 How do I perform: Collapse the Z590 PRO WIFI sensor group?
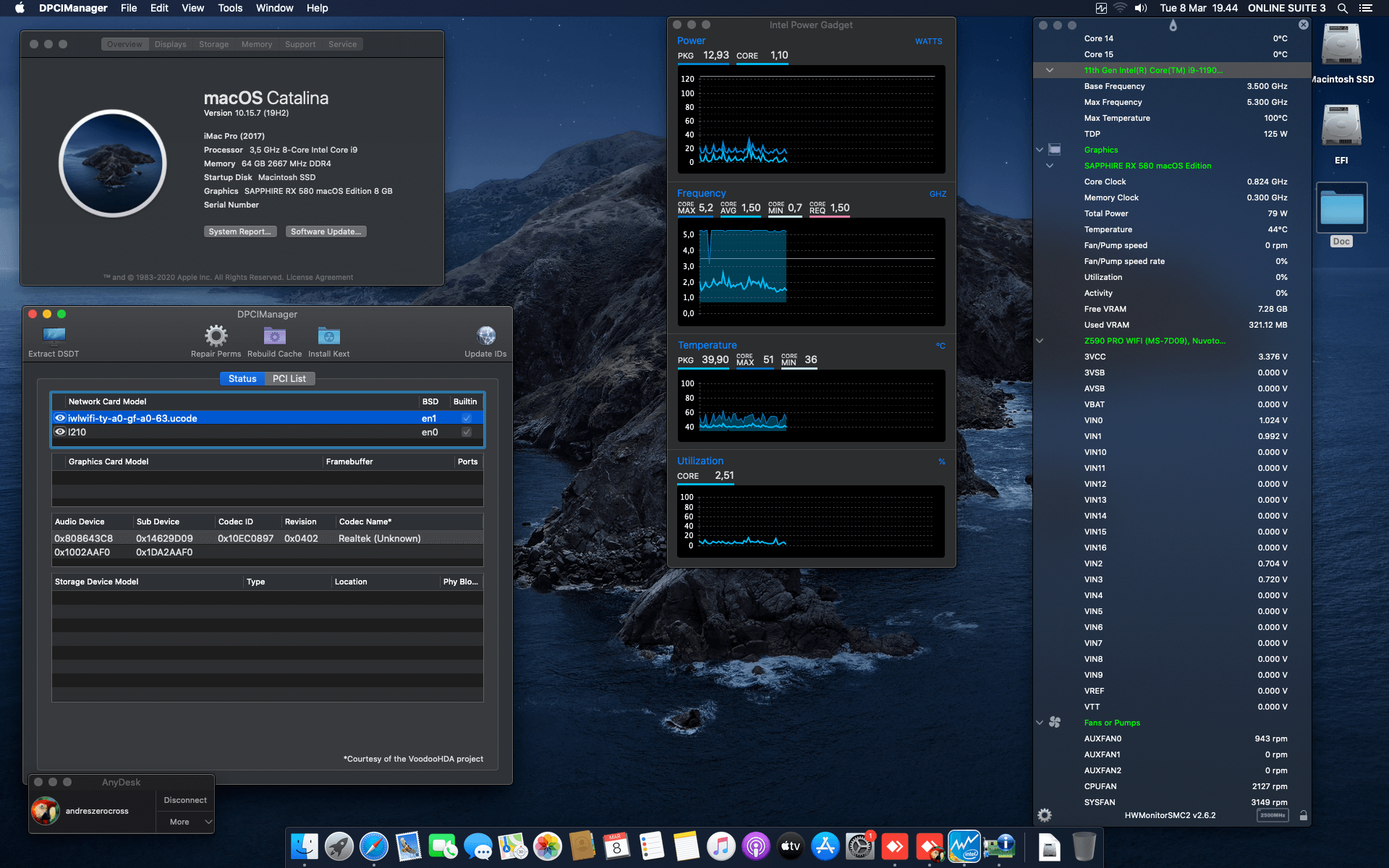(x=1040, y=341)
